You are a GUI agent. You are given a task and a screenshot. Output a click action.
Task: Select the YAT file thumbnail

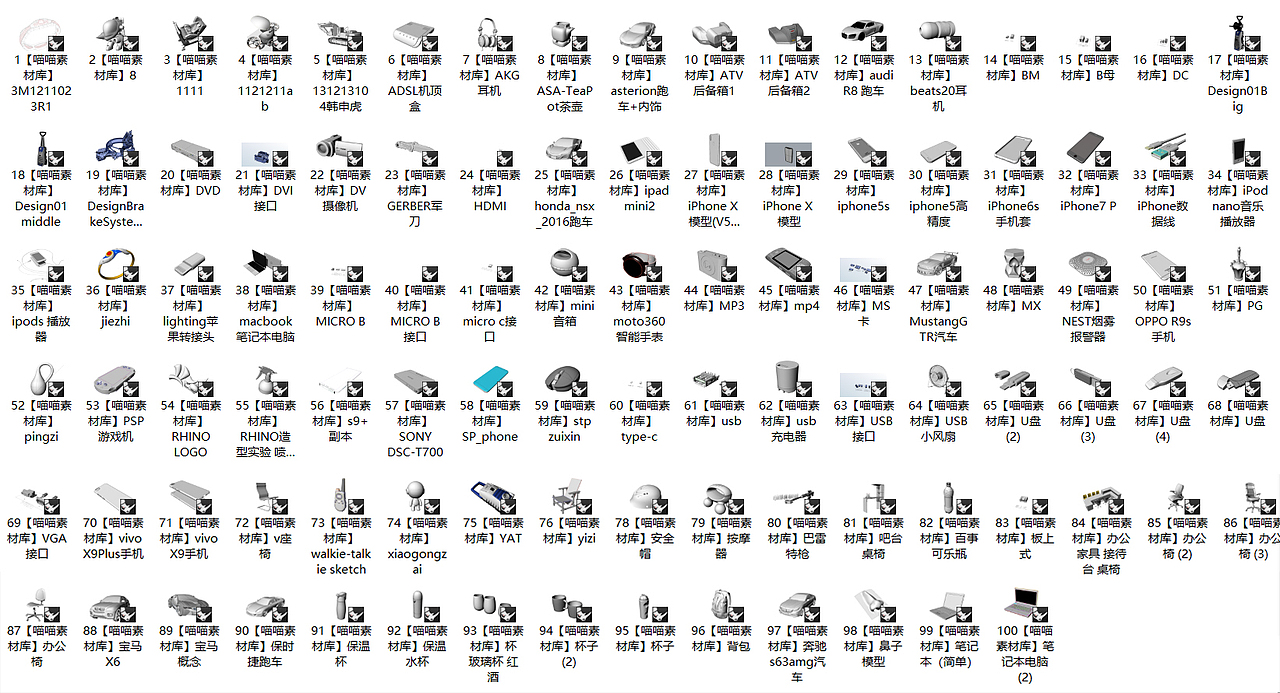point(492,497)
